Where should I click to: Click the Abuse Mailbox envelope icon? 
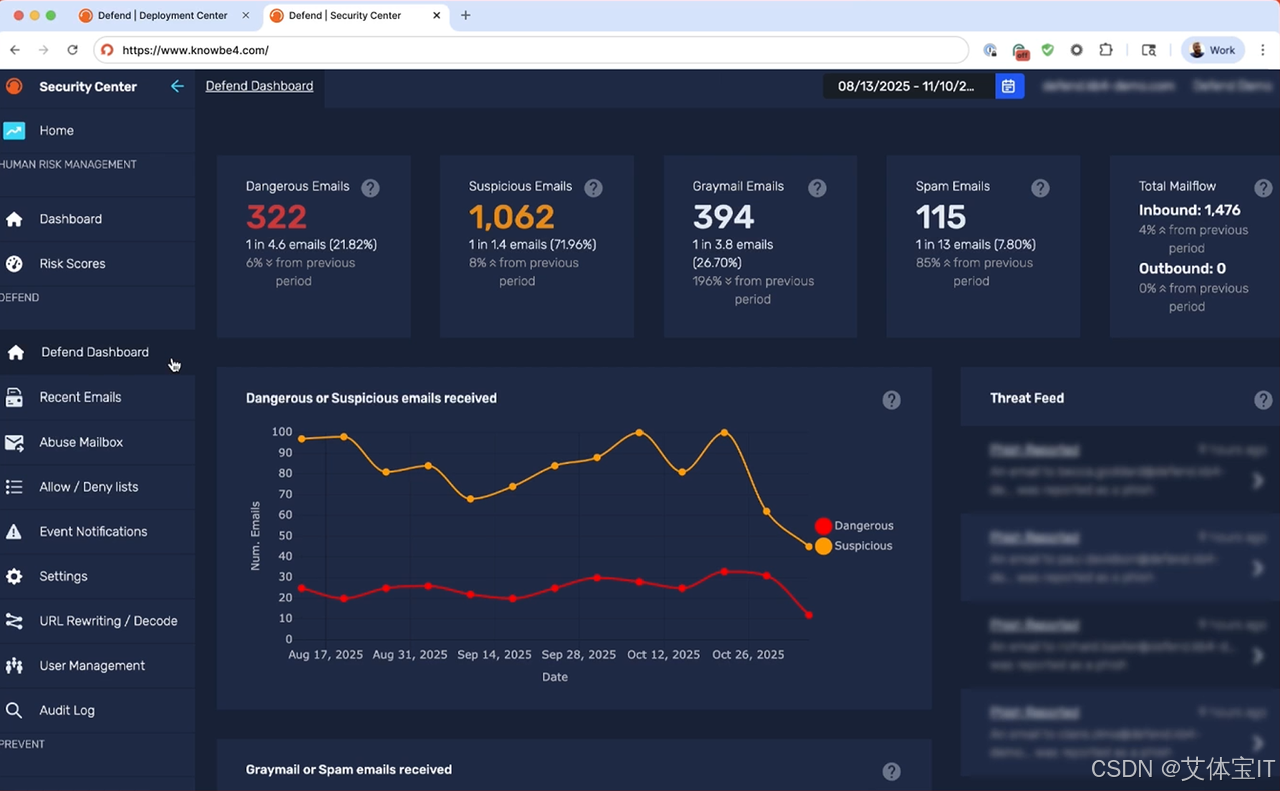(x=14, y=442)
